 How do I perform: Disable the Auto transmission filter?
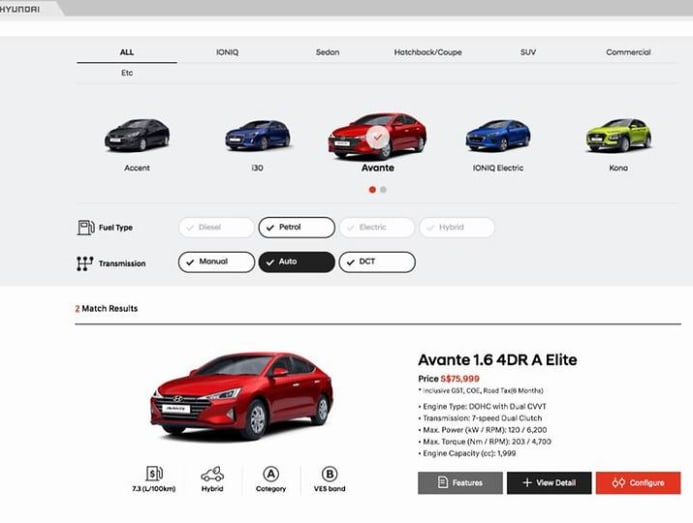(x=296, y=262)
